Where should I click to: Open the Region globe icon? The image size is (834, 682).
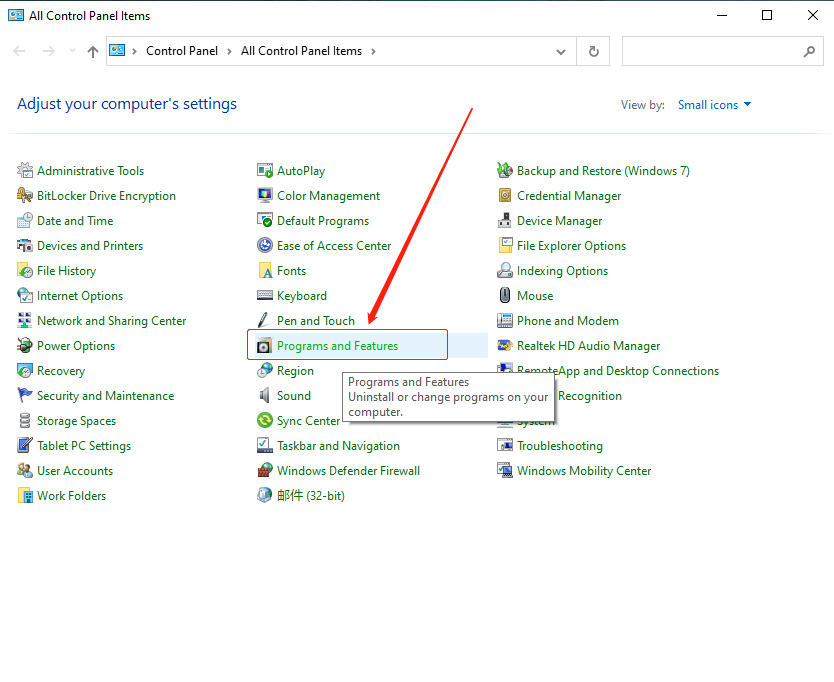click(x=264, y=370)
